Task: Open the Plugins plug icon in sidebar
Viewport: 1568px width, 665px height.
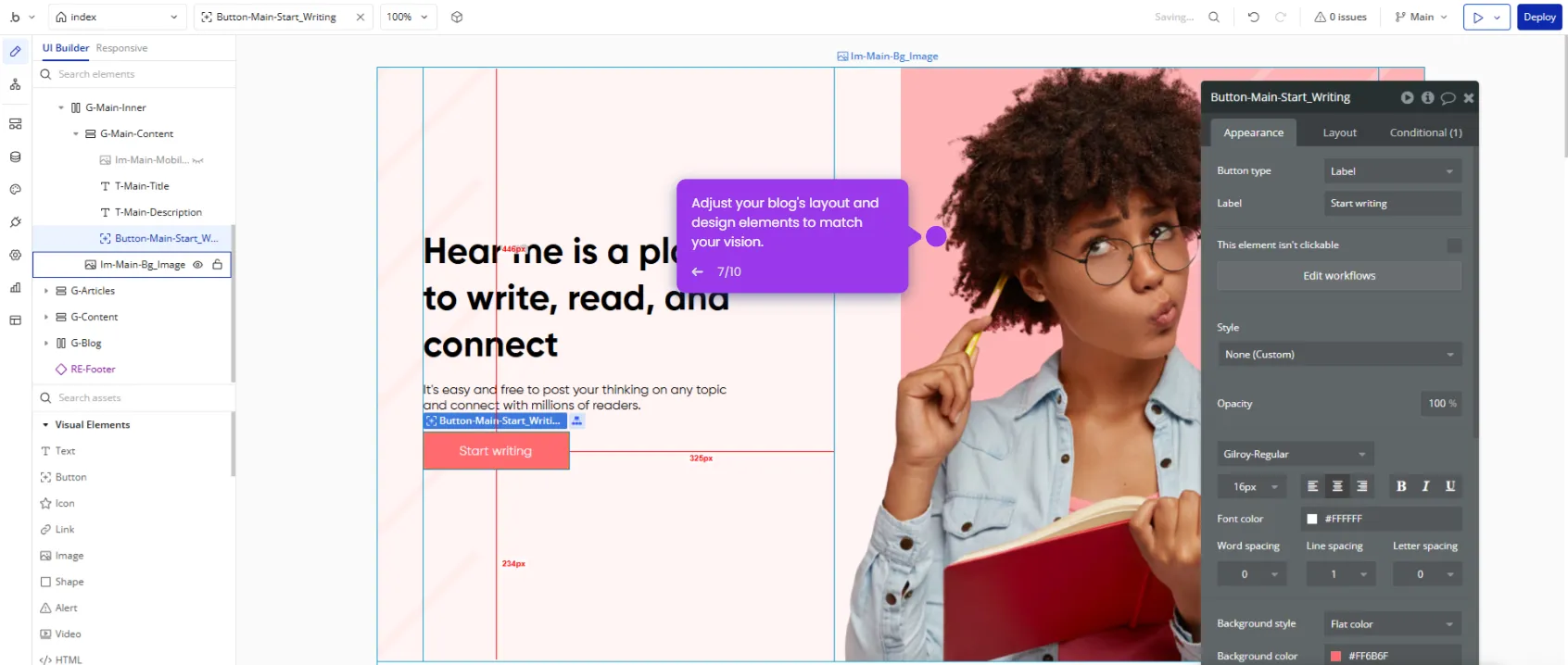Action: (x=16, y=222)
